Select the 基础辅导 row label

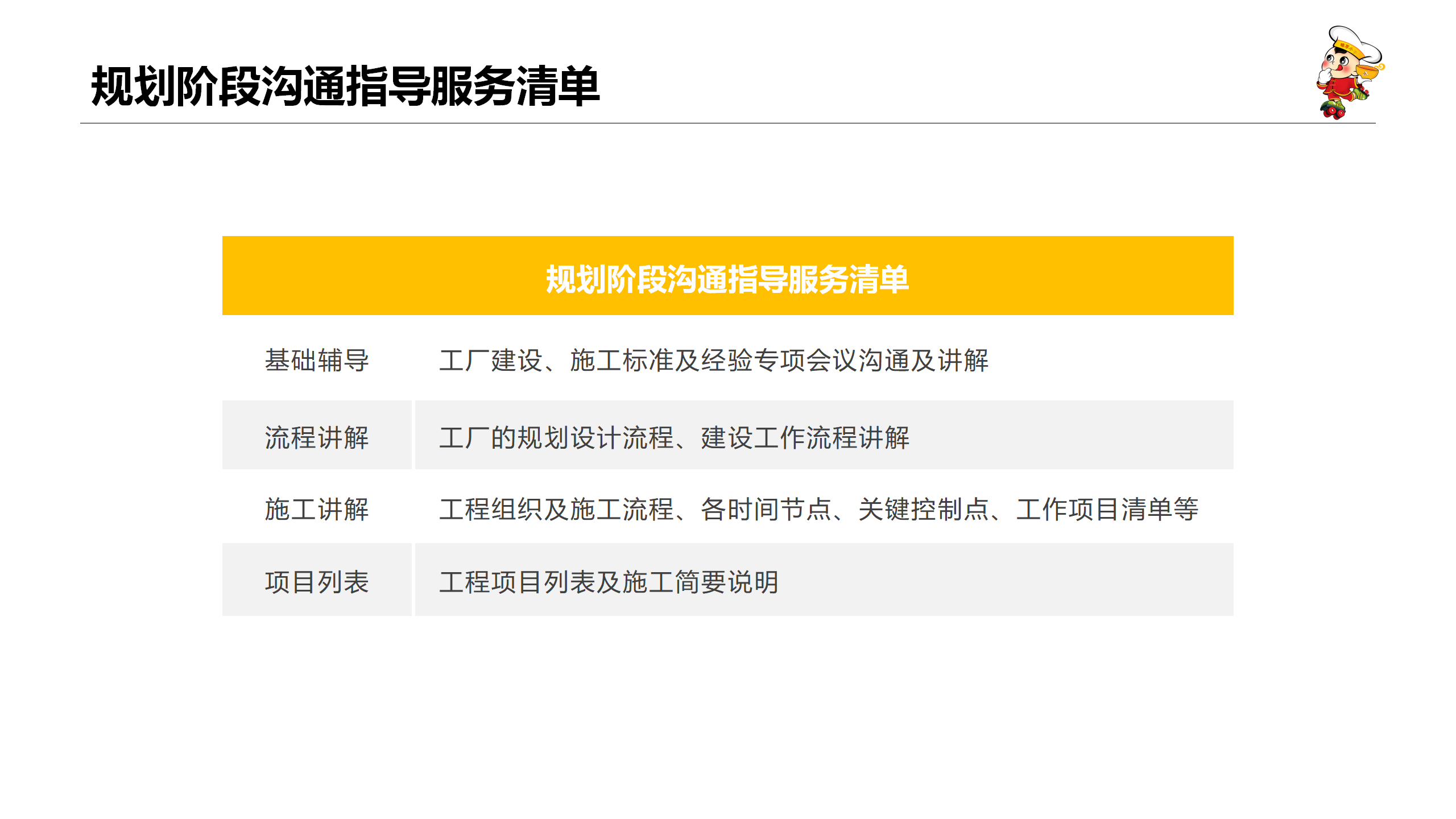coord(317,361)
